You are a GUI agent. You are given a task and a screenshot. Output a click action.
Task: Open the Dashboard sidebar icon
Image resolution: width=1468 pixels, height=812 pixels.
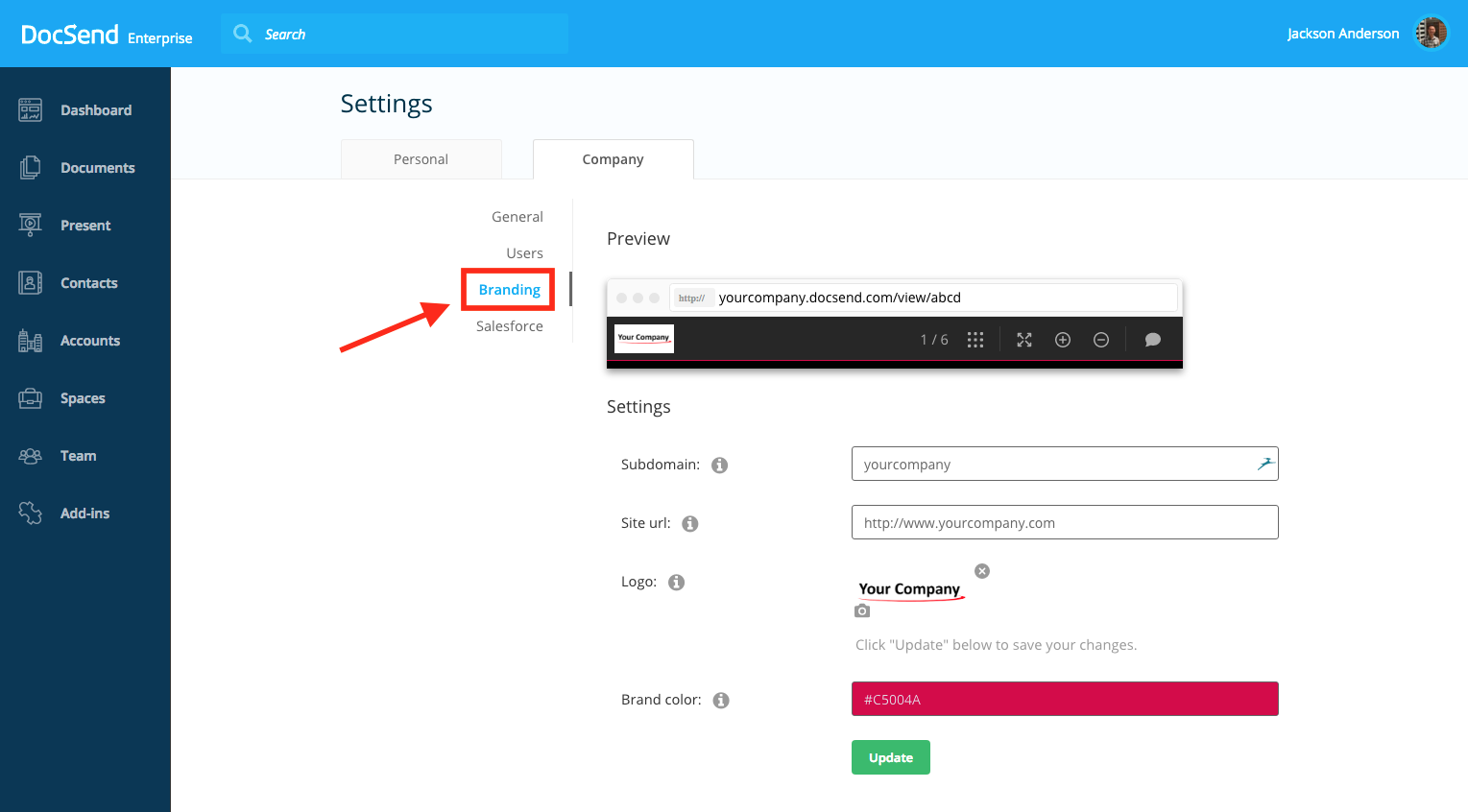[30, 110]
